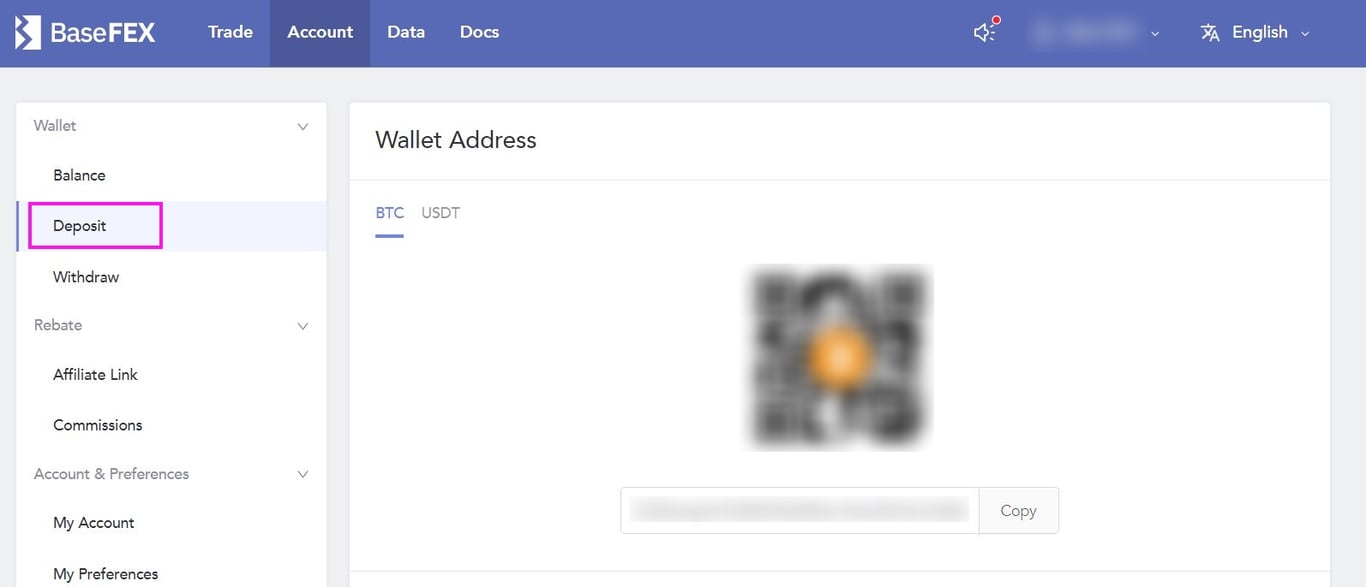Screen dimensions: 1366x587
Task: Click the language translate icon
Action: point(1210,33)
